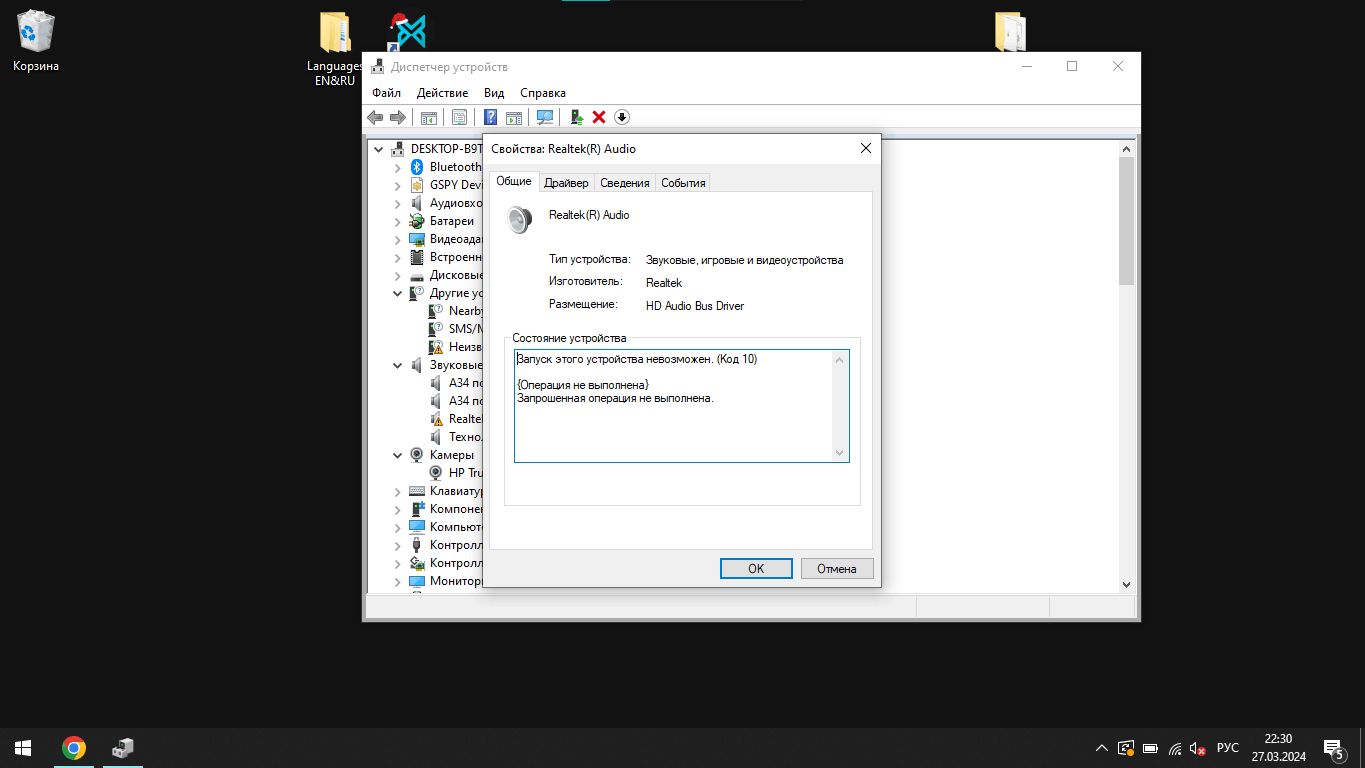Click inside the device status text box
Screen dimensions: 1365x768
tap(673, 406)
